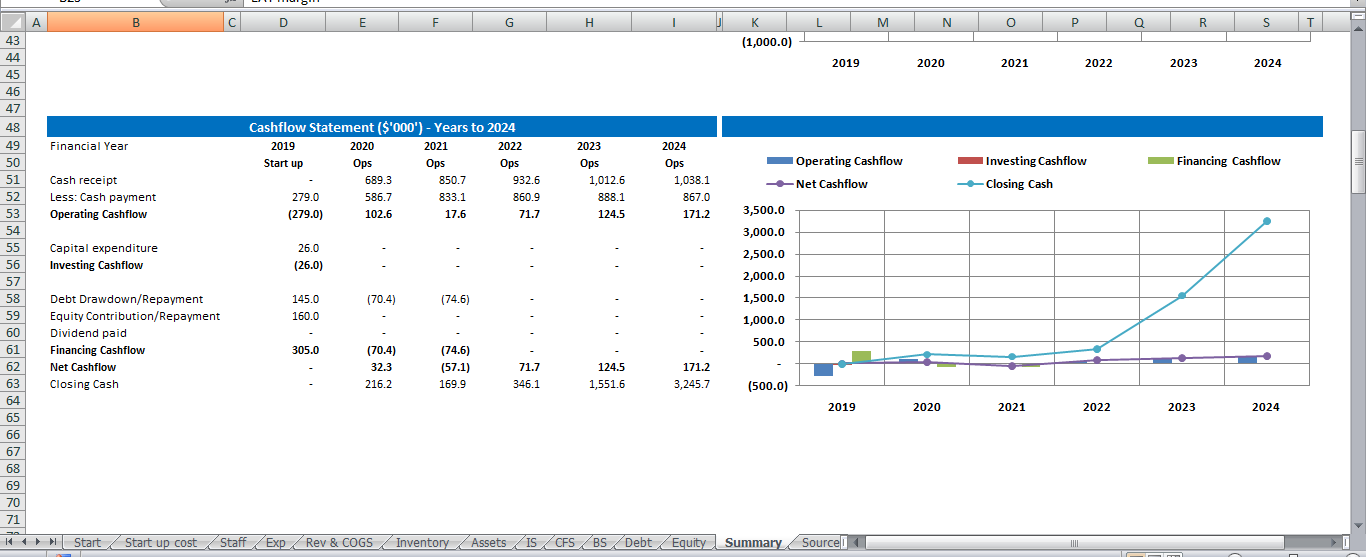1366x557 pixels.
Task: Open the Source sheet tab
Action: tap(820, 543)
